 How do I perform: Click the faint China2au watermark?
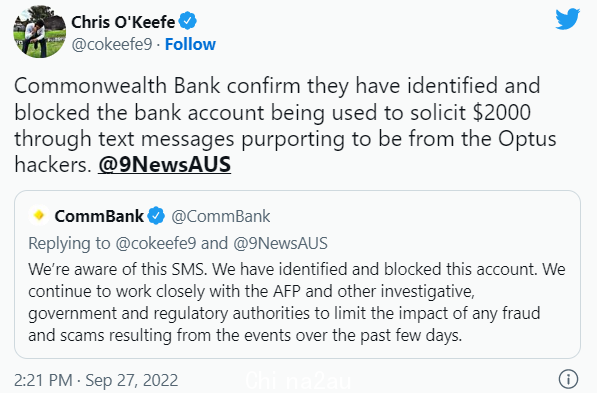click(298, 380)
